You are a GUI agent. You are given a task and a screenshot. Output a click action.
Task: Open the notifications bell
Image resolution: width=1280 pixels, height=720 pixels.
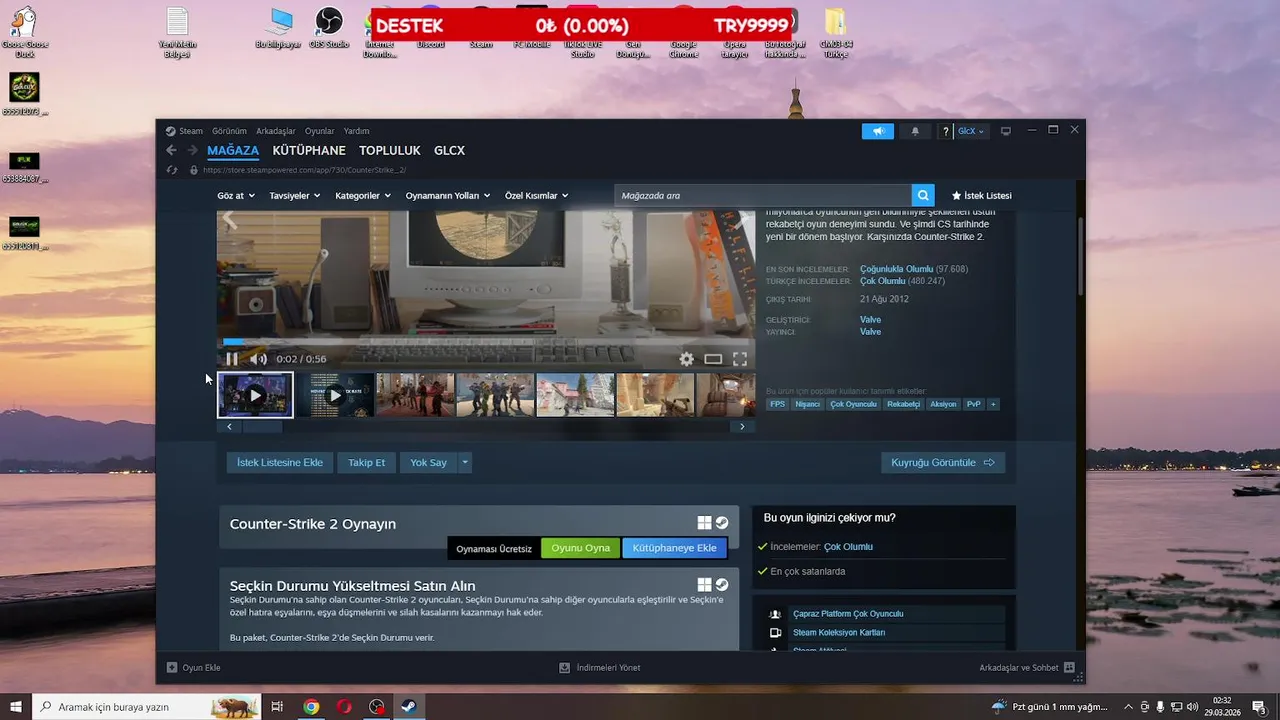tap(915, 131)
